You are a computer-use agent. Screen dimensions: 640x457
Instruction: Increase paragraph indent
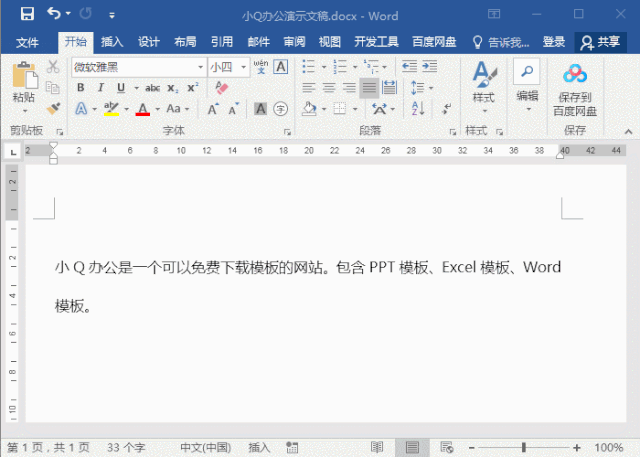click(x=430, y=67)
